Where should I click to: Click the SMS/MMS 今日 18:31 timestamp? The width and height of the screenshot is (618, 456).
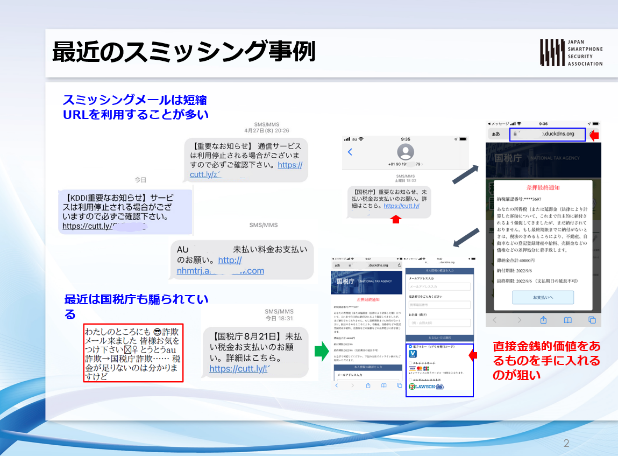tap(279, 315)
